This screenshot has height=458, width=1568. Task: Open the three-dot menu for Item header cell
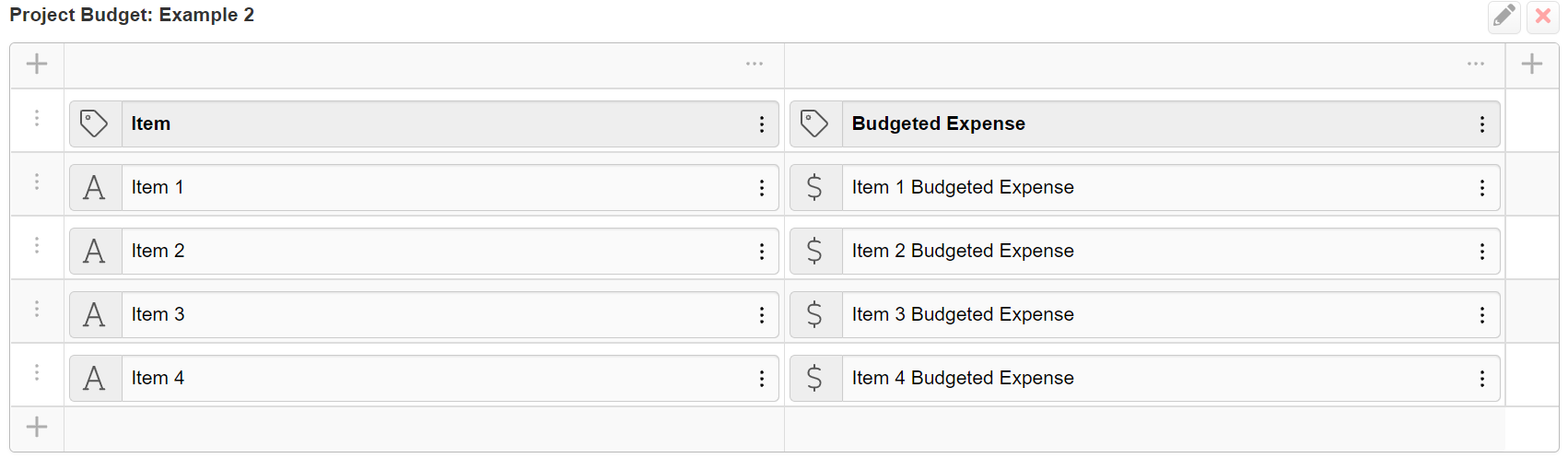[762, 124]
